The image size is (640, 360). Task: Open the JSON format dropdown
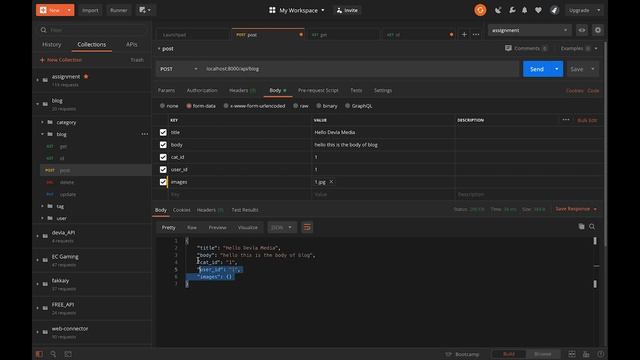[281, 227]
